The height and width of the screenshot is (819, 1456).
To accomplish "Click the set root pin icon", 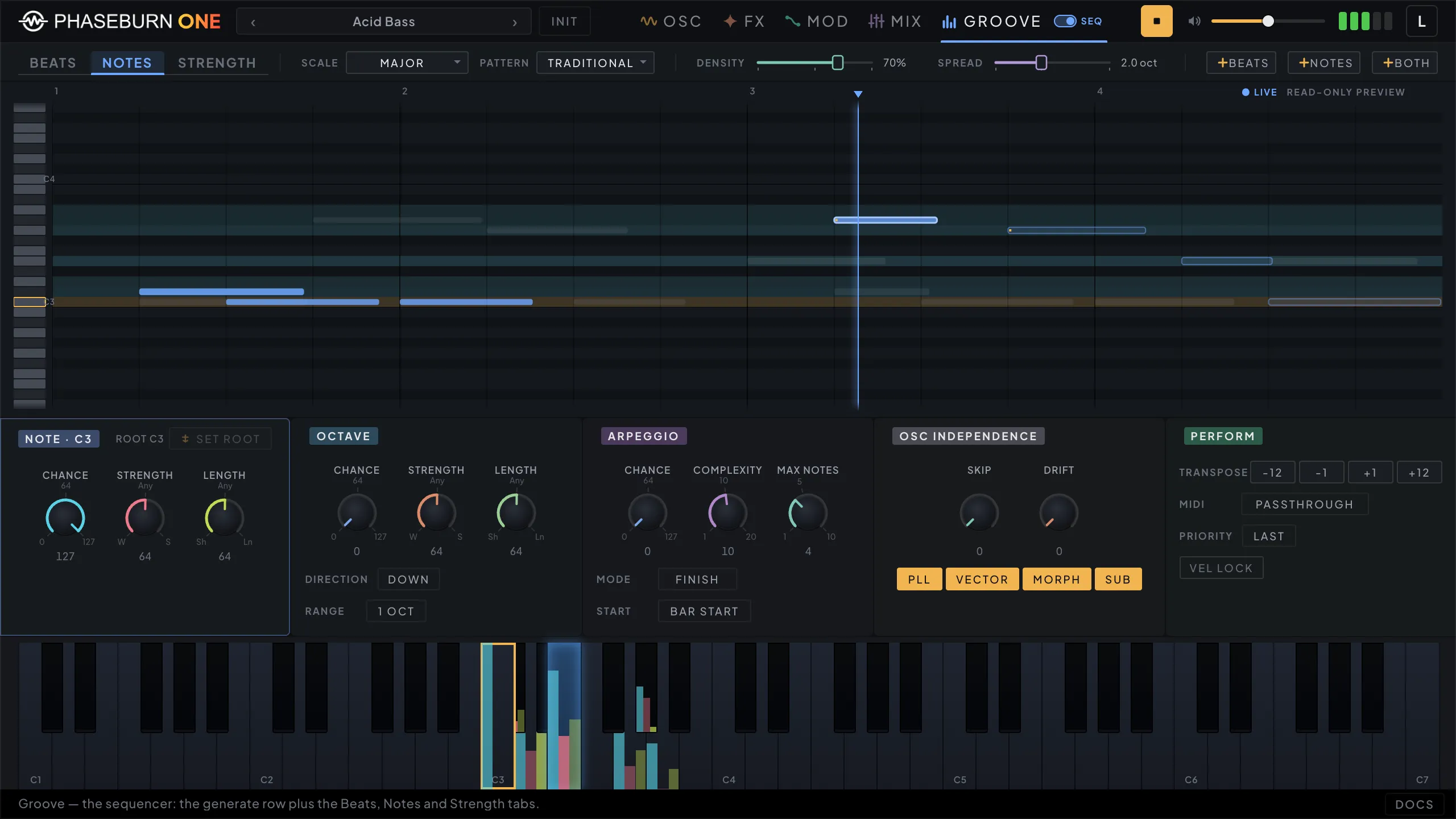I will (185, 439).
